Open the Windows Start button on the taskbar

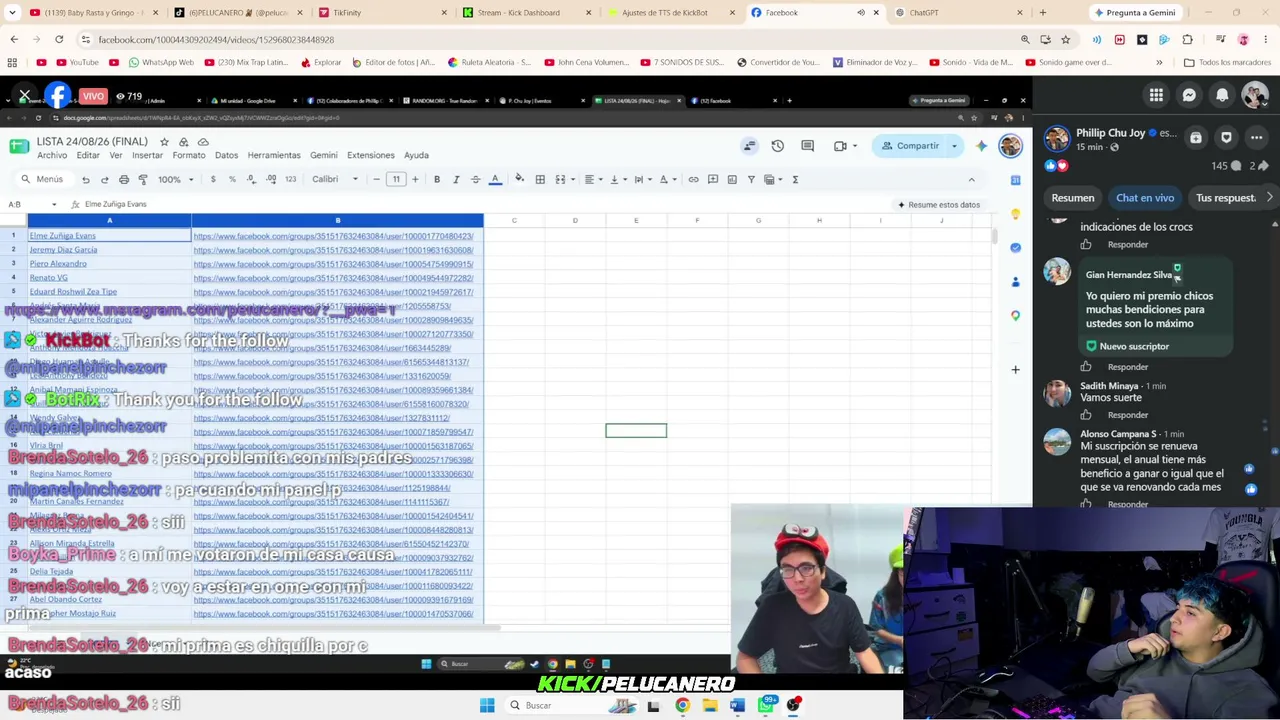[x=487, y=705]
